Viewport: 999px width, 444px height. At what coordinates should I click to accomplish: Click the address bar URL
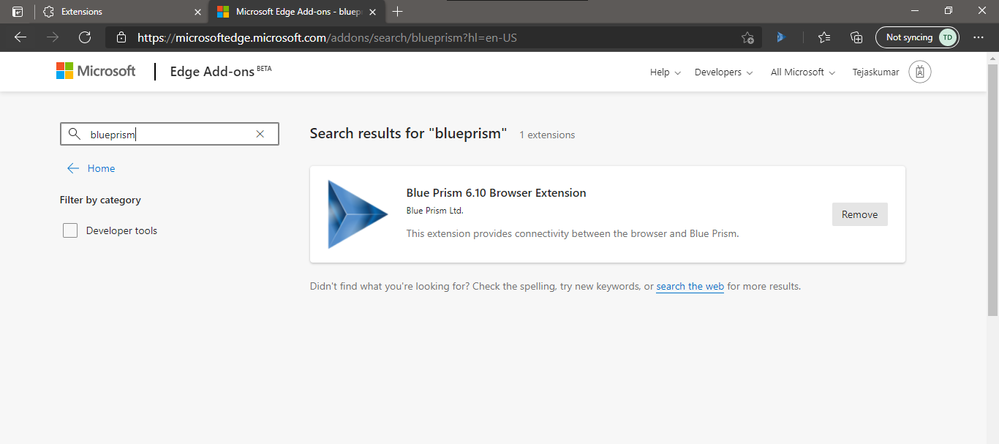click(x=327, y=38)
